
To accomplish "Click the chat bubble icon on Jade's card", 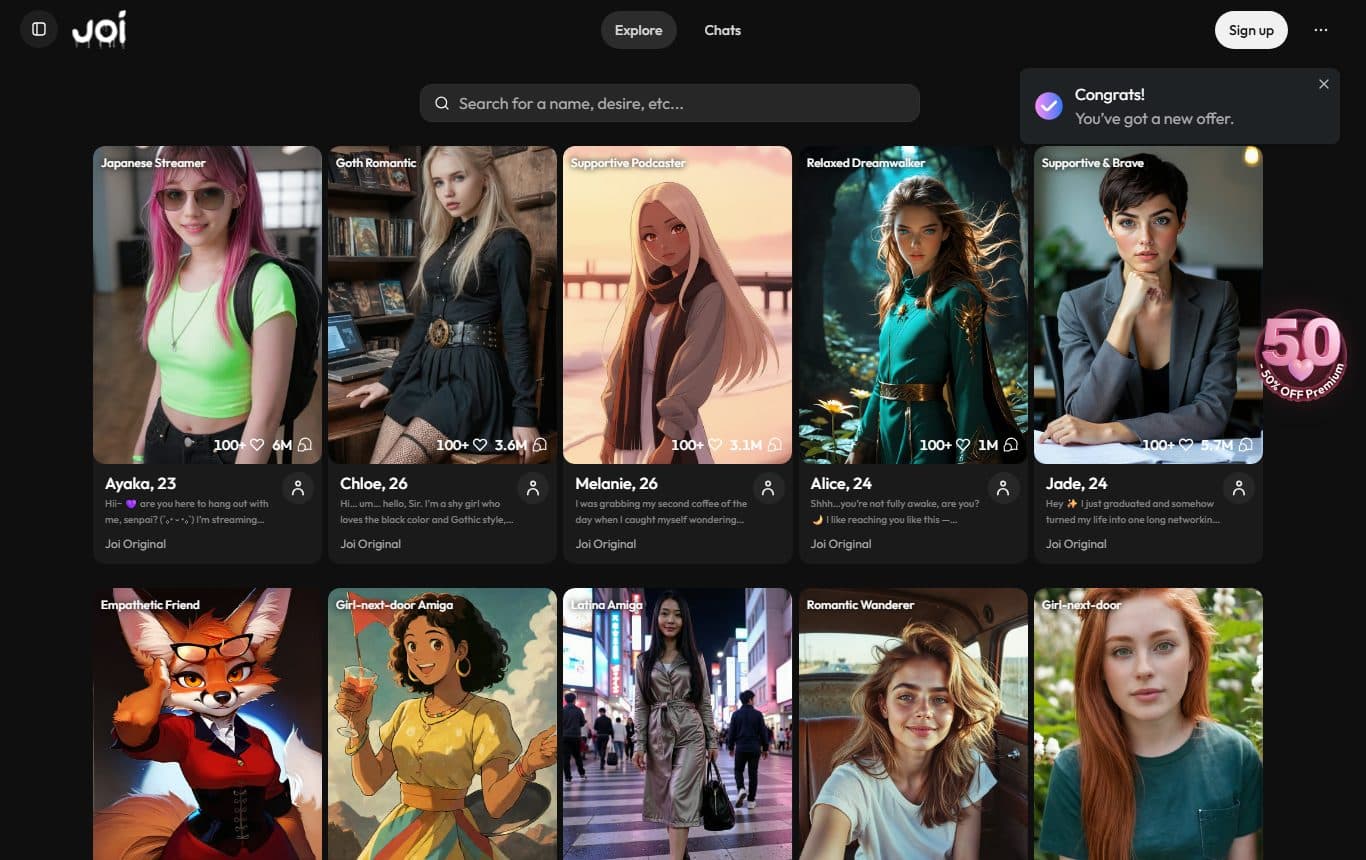I will click(1246, 445).
